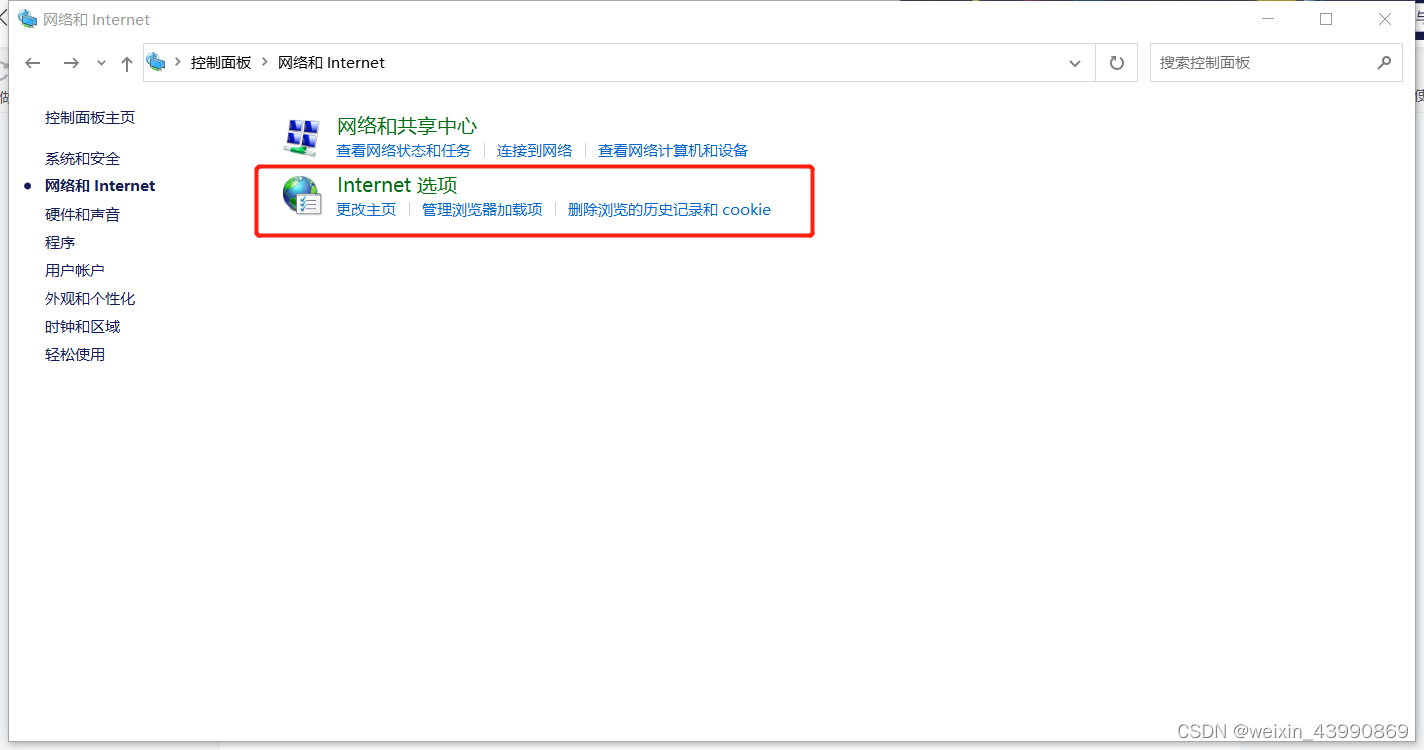Open 查看网络状态和任务
The image size is (1424, 750).
(x=404, y=150)
